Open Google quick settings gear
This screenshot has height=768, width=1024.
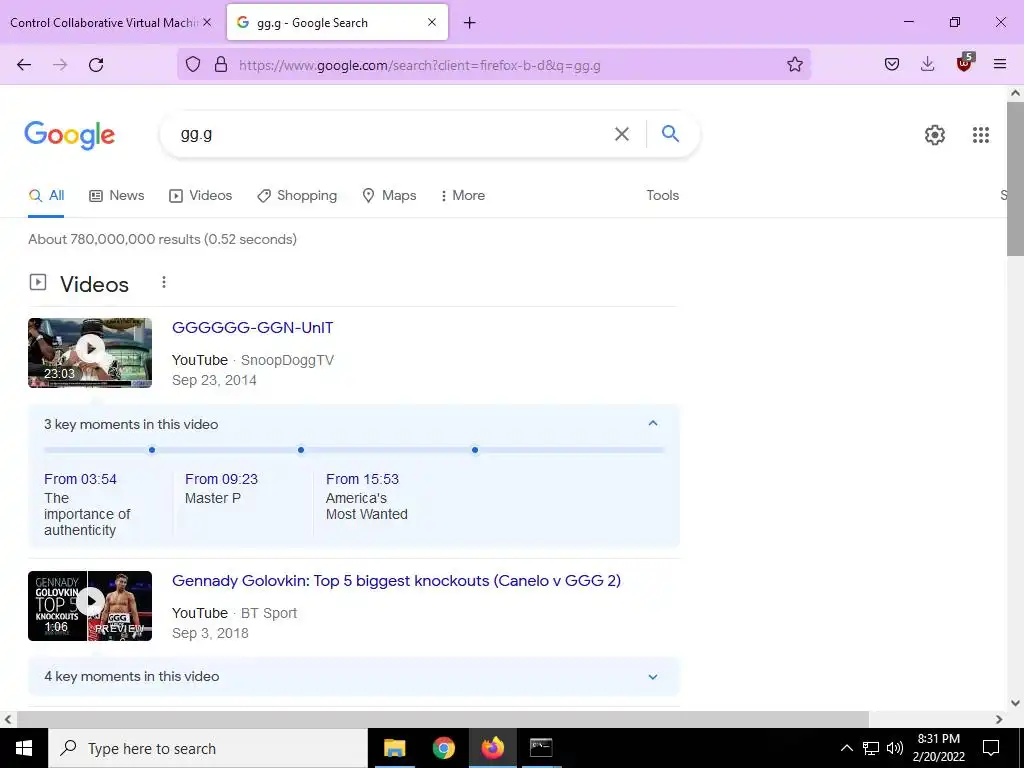935,135
